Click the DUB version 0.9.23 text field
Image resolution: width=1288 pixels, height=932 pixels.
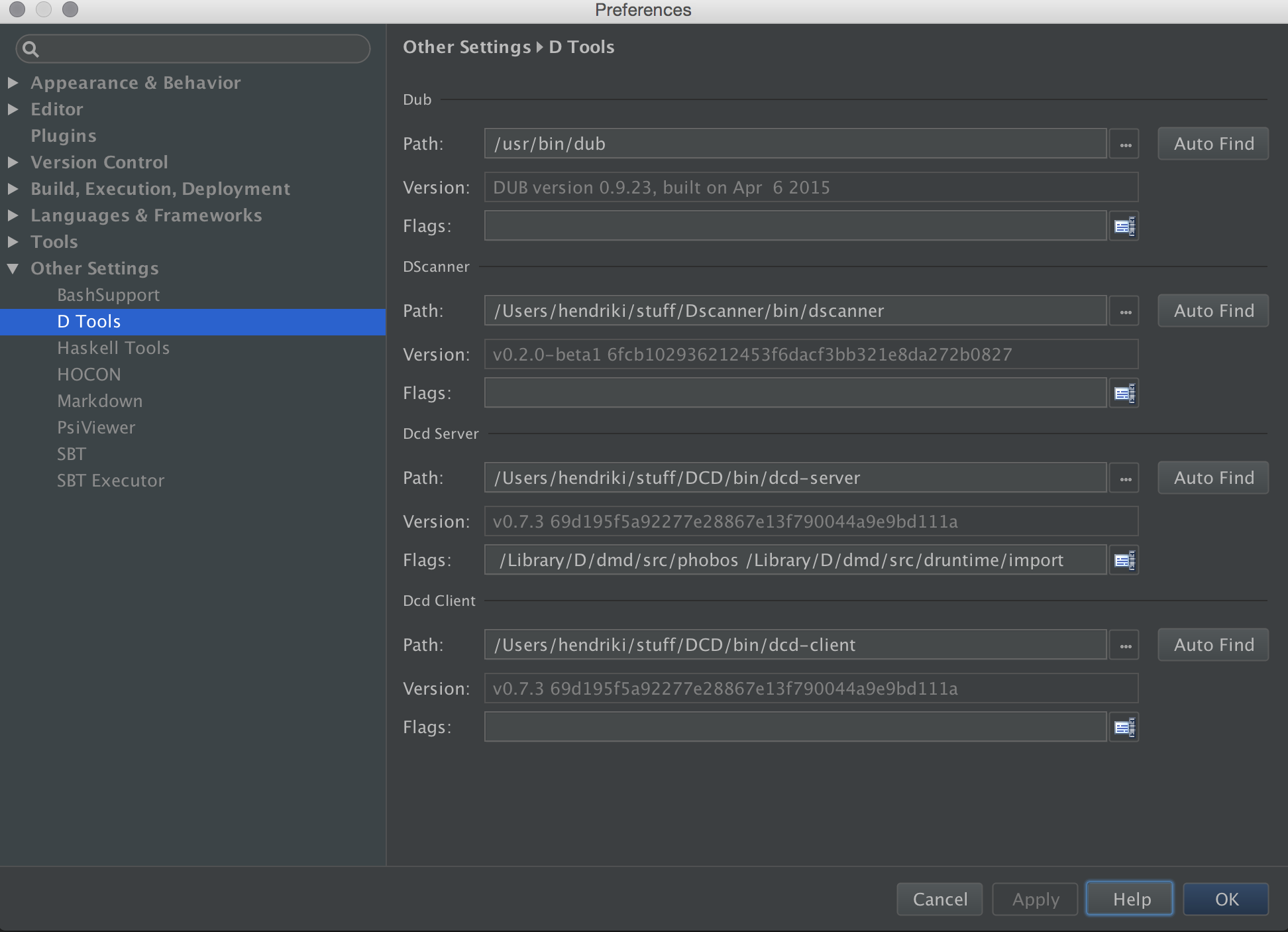click(811, 188)
